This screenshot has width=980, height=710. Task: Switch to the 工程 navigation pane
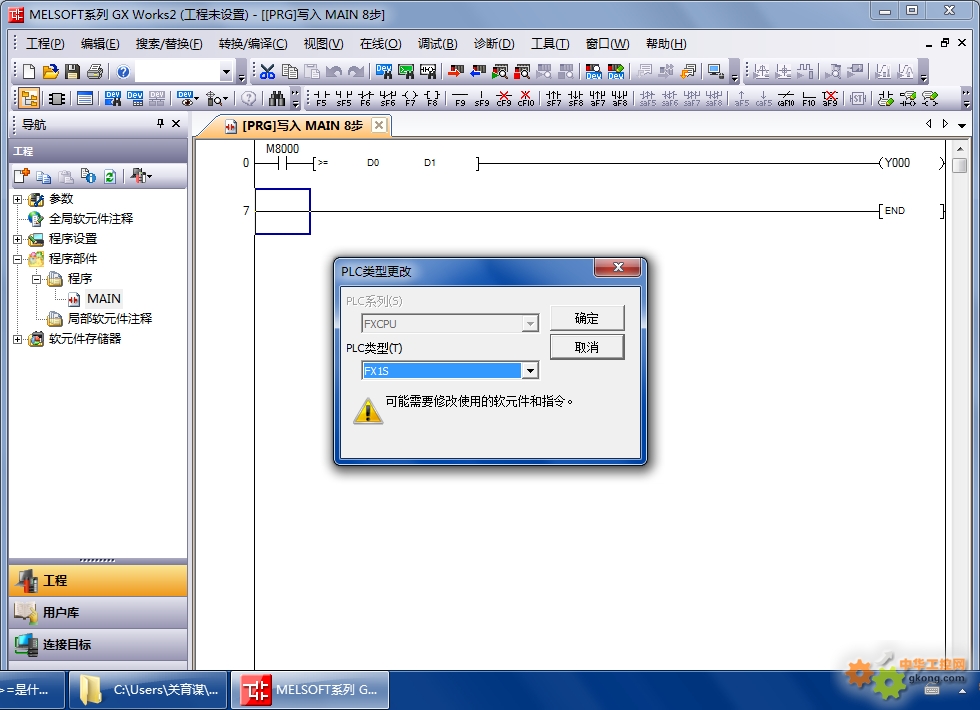[98, 581]
